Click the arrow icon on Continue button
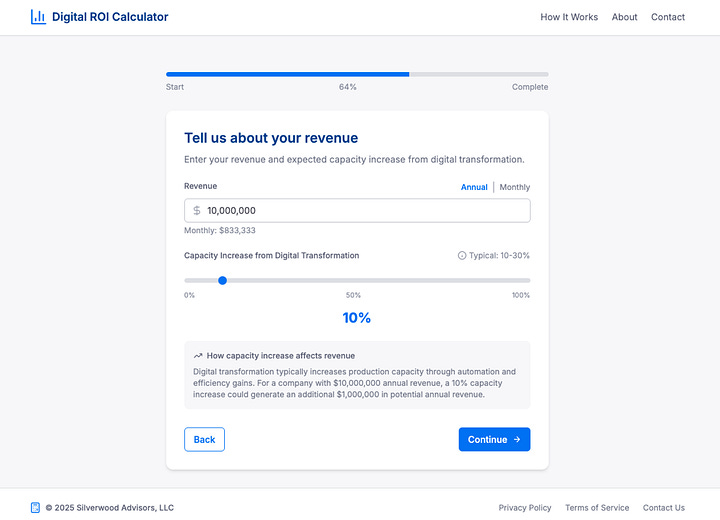 coord(517,439)
